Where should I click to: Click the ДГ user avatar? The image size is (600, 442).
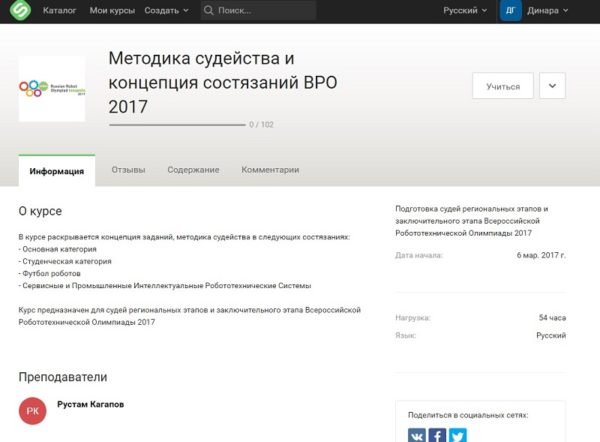pos(510,10)
